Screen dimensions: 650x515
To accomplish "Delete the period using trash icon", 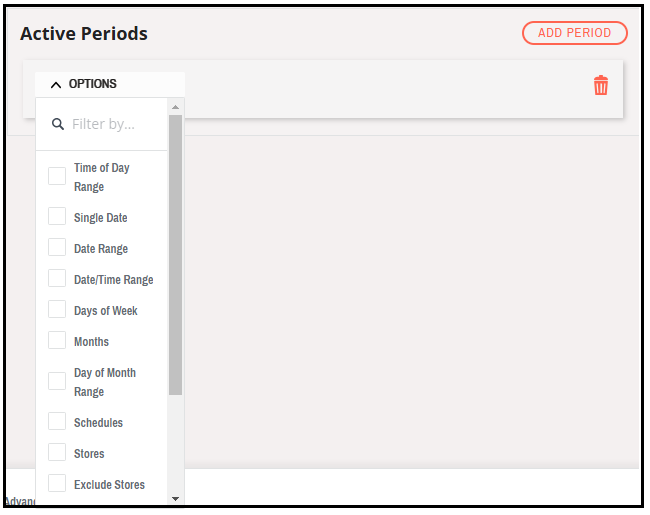I will (601, 85).
